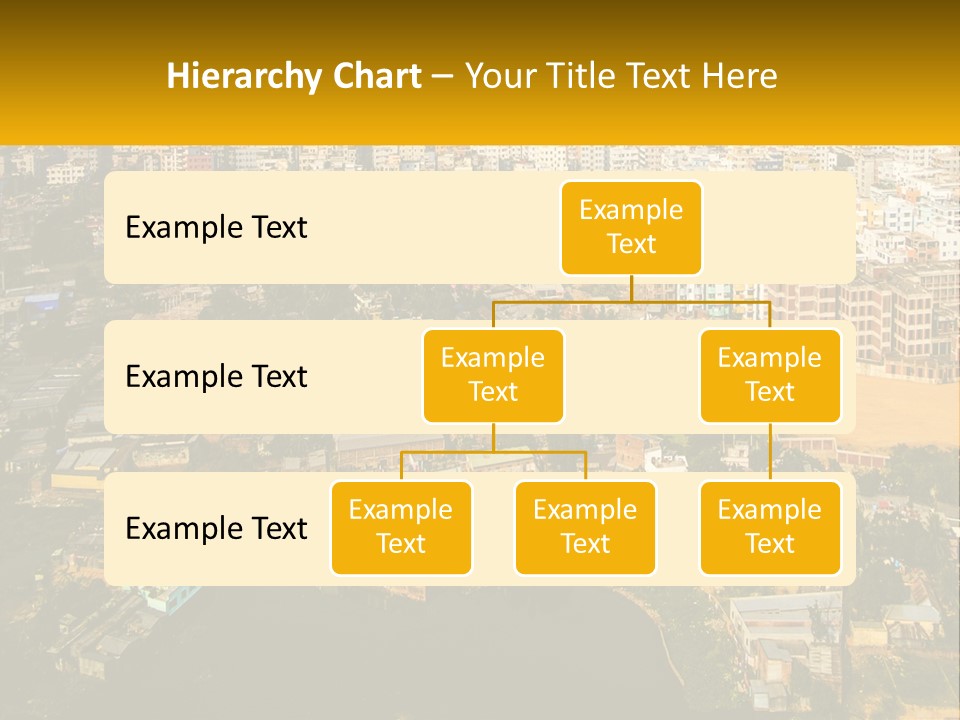This screenshot has width=960, height=720.
Task: Select the right box in the second level
Action: 770,375
